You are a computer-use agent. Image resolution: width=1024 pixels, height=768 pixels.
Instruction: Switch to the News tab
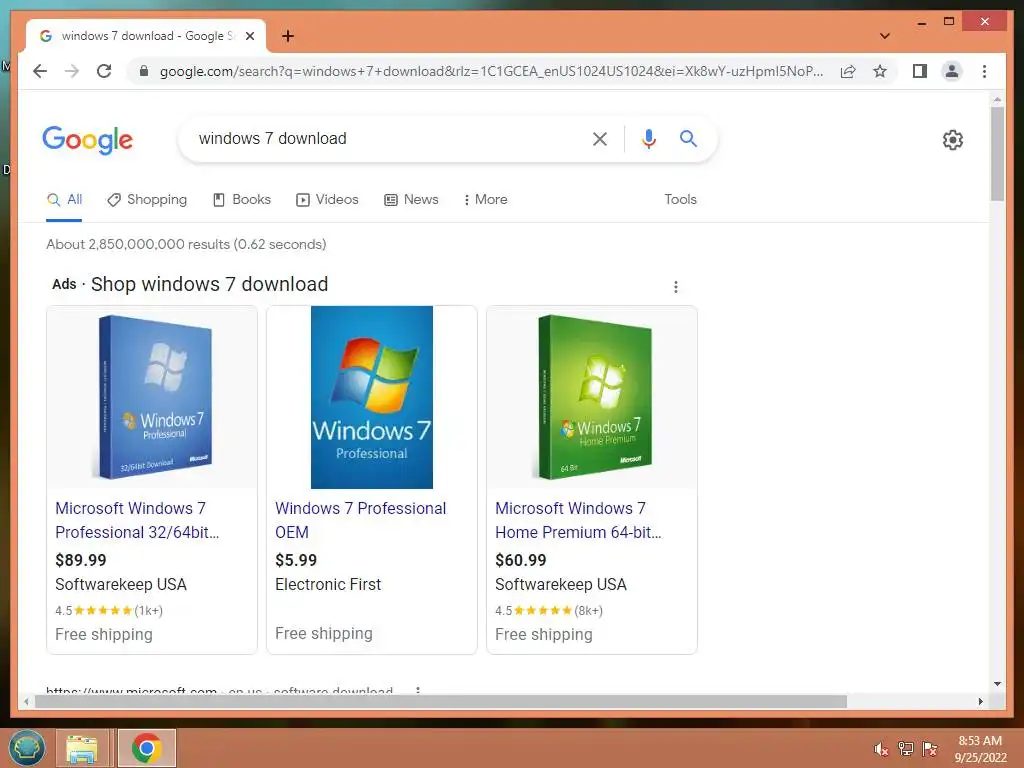click(411, 200)
